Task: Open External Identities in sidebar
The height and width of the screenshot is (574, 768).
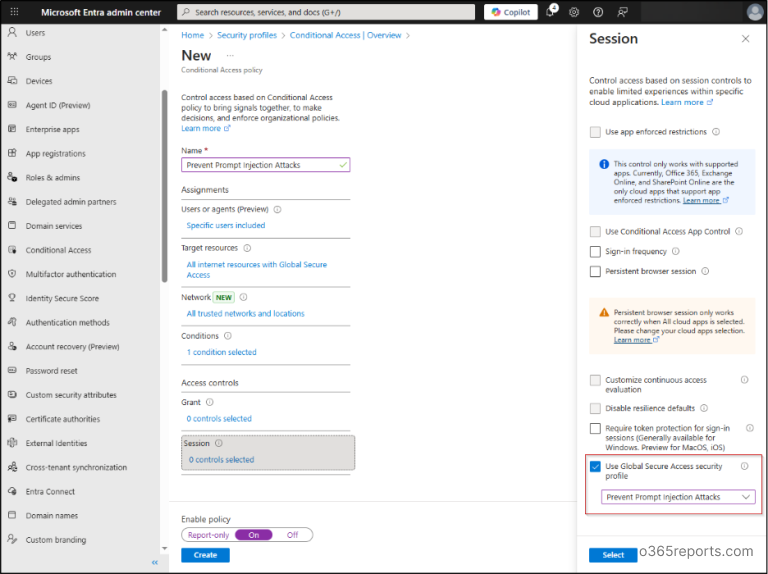Action: point(56,443)
